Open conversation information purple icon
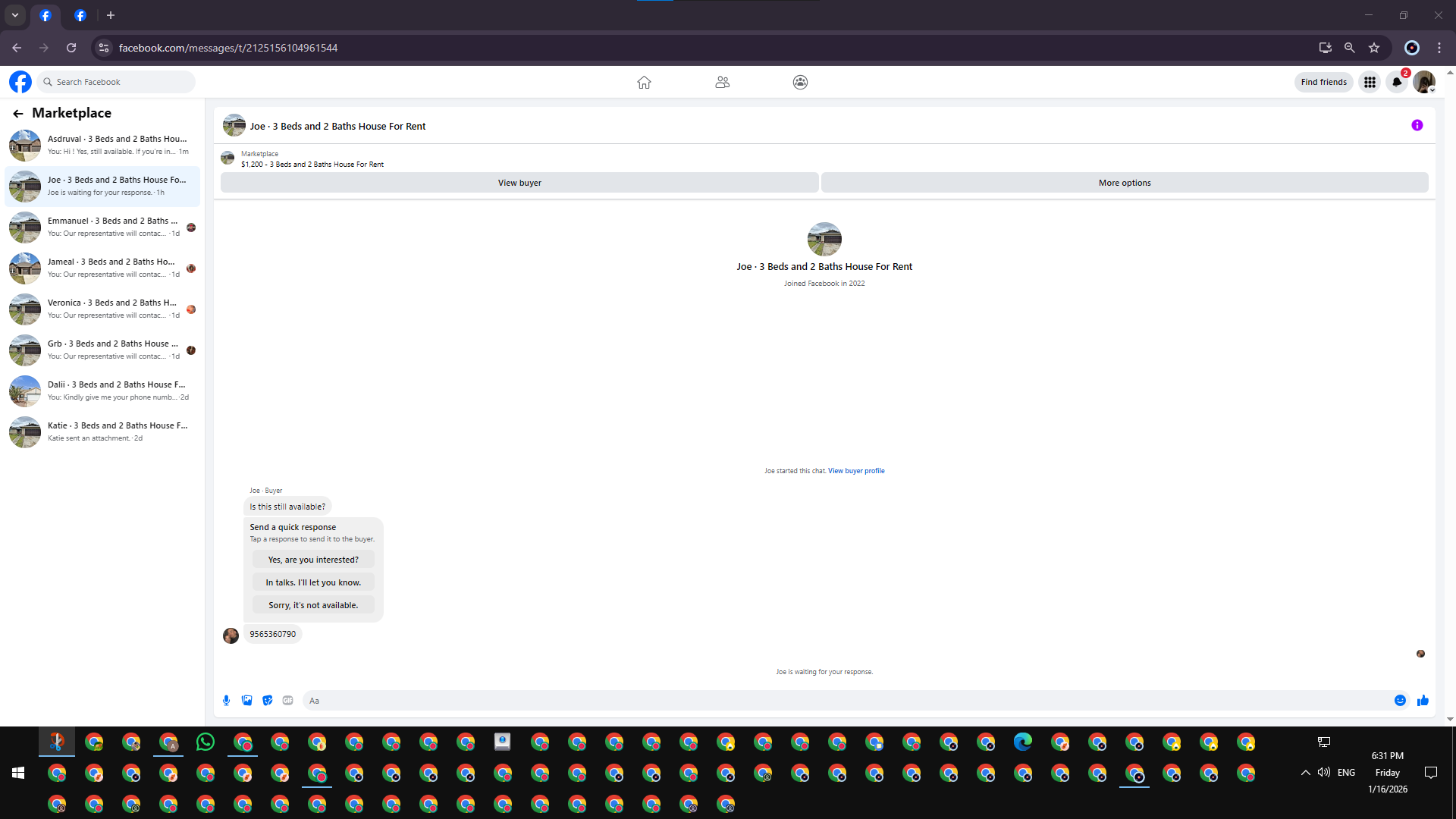This screenshot has width=1456, height=819. click(1417, 126)
